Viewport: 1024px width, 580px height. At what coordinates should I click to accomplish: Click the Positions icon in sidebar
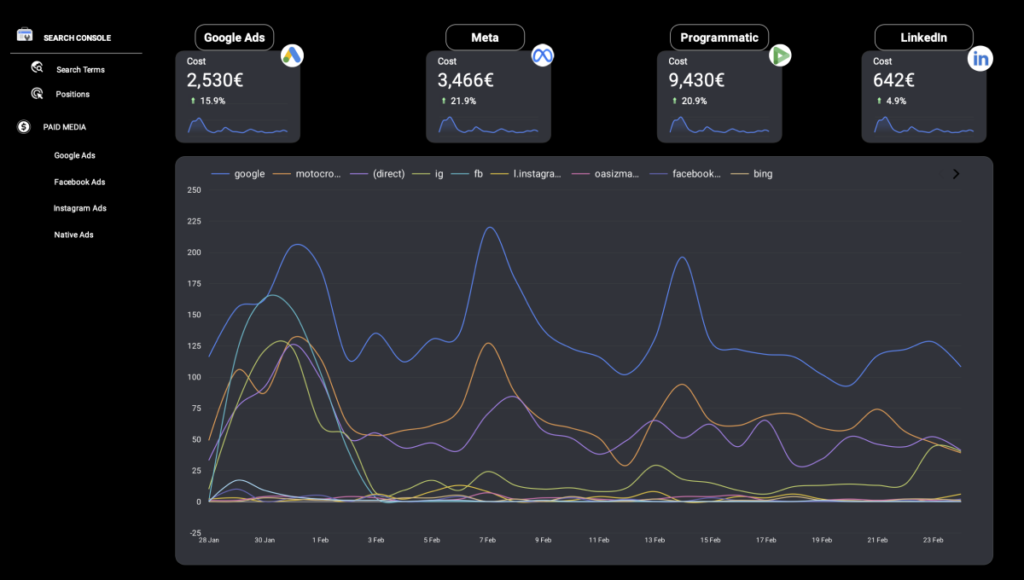pos(37,94)
